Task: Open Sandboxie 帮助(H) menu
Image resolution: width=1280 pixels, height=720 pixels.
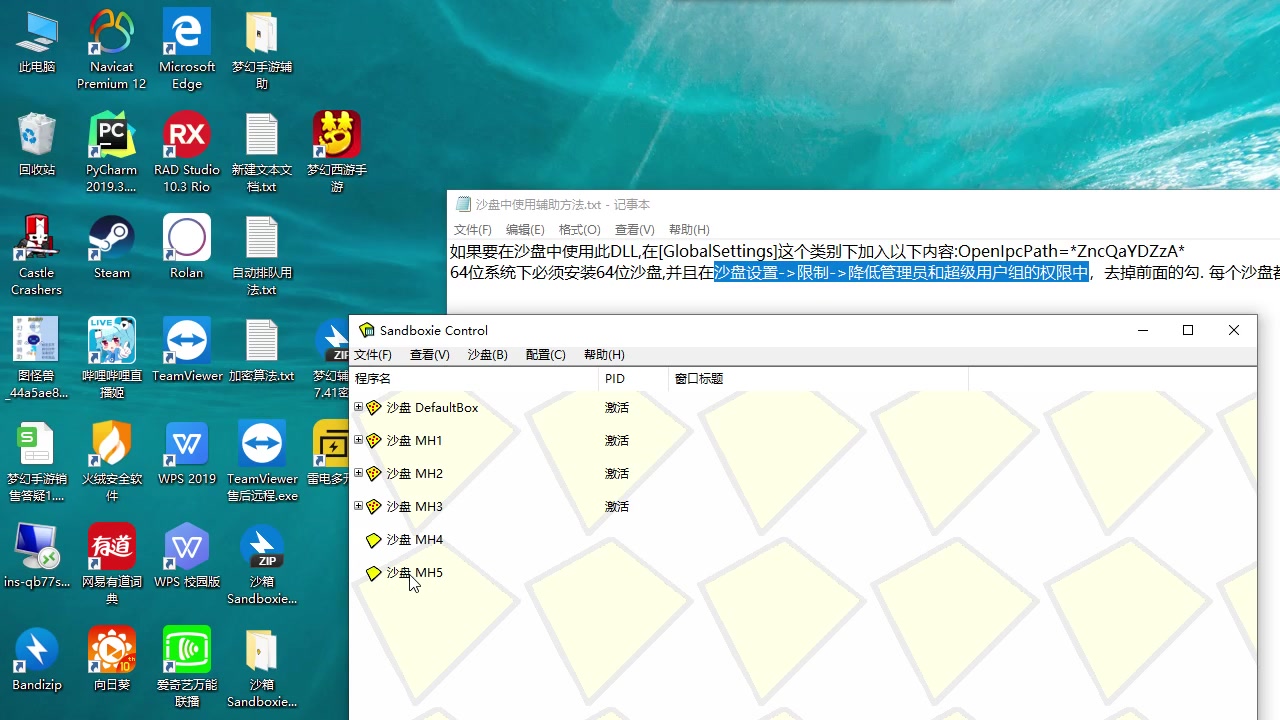Action: (604, 355)
